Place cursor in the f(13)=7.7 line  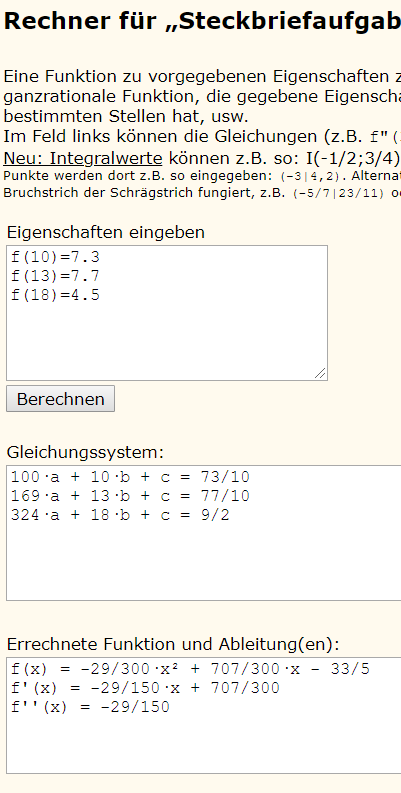pos(55,276)
